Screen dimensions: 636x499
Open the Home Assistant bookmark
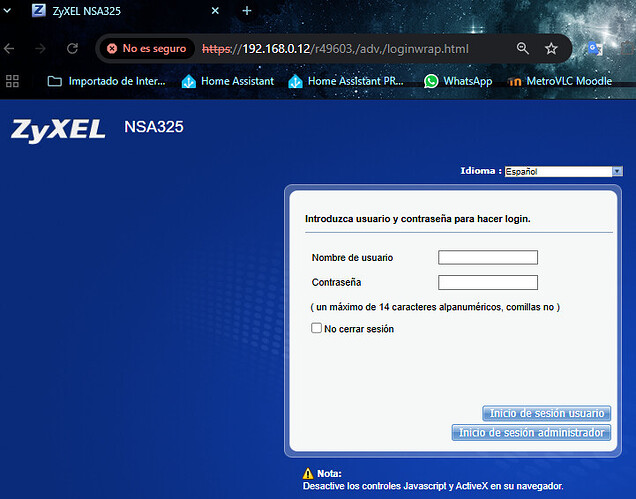coord(228,81)
